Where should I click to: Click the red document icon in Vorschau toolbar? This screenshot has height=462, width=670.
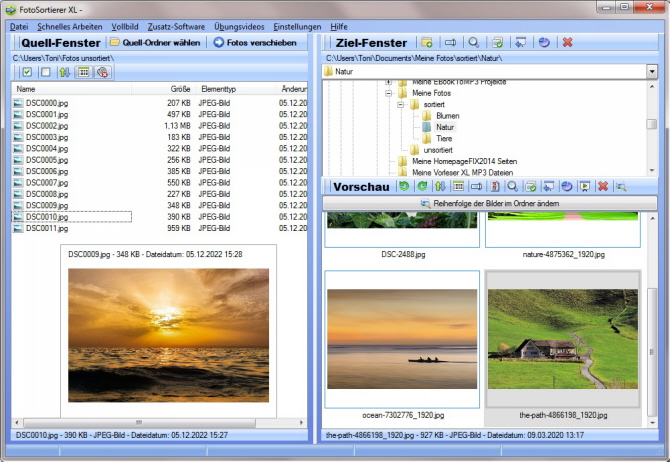(495, 186)
